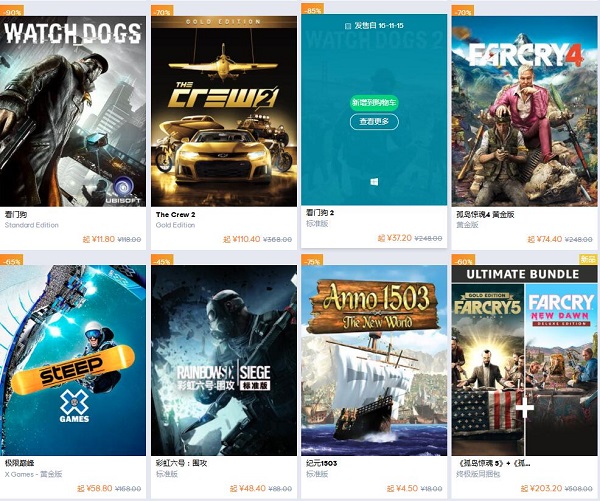Open the Watch Dogs cover art
The width and height of the screenshot is (600, 501).
point(73,111)
